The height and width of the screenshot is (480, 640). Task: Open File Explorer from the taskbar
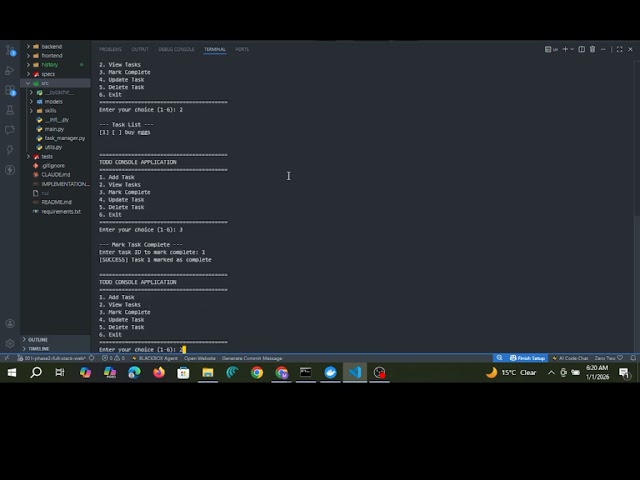click(x=208, y=373)
